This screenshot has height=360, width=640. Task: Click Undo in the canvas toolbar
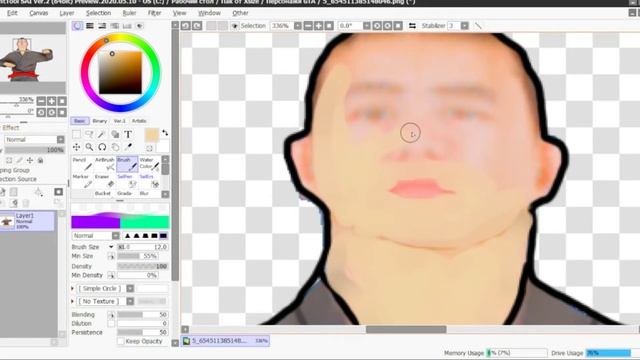coord(186,26)
